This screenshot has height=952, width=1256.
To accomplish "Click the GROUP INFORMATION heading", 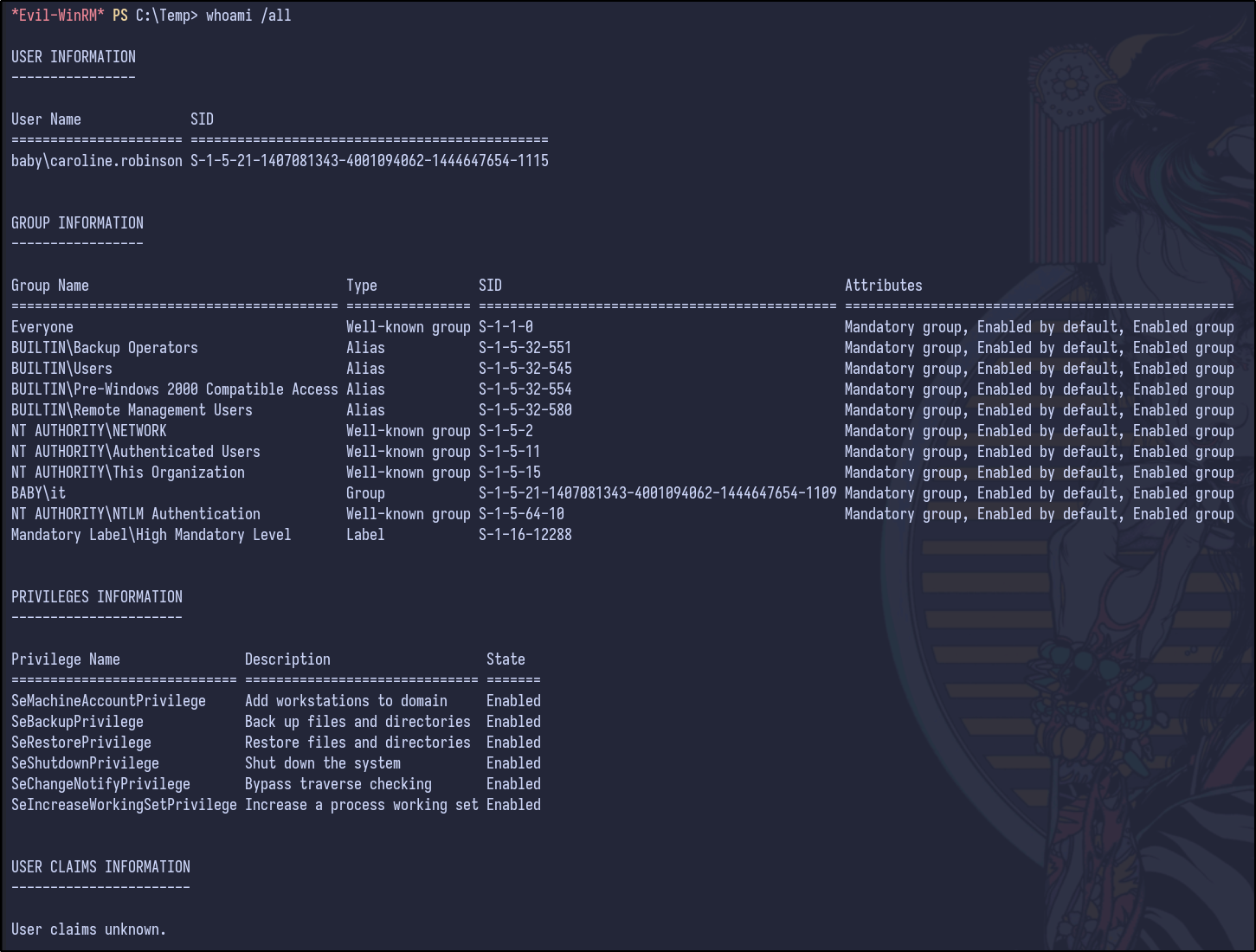I will point(77,223).
